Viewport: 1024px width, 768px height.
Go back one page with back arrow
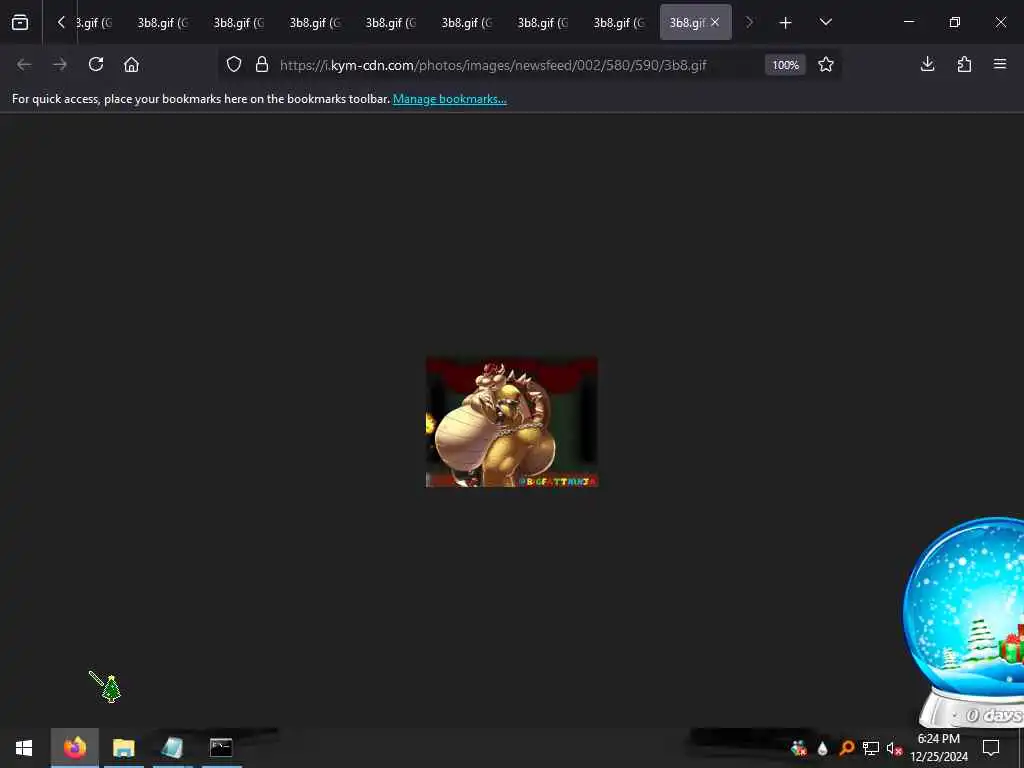24,64
